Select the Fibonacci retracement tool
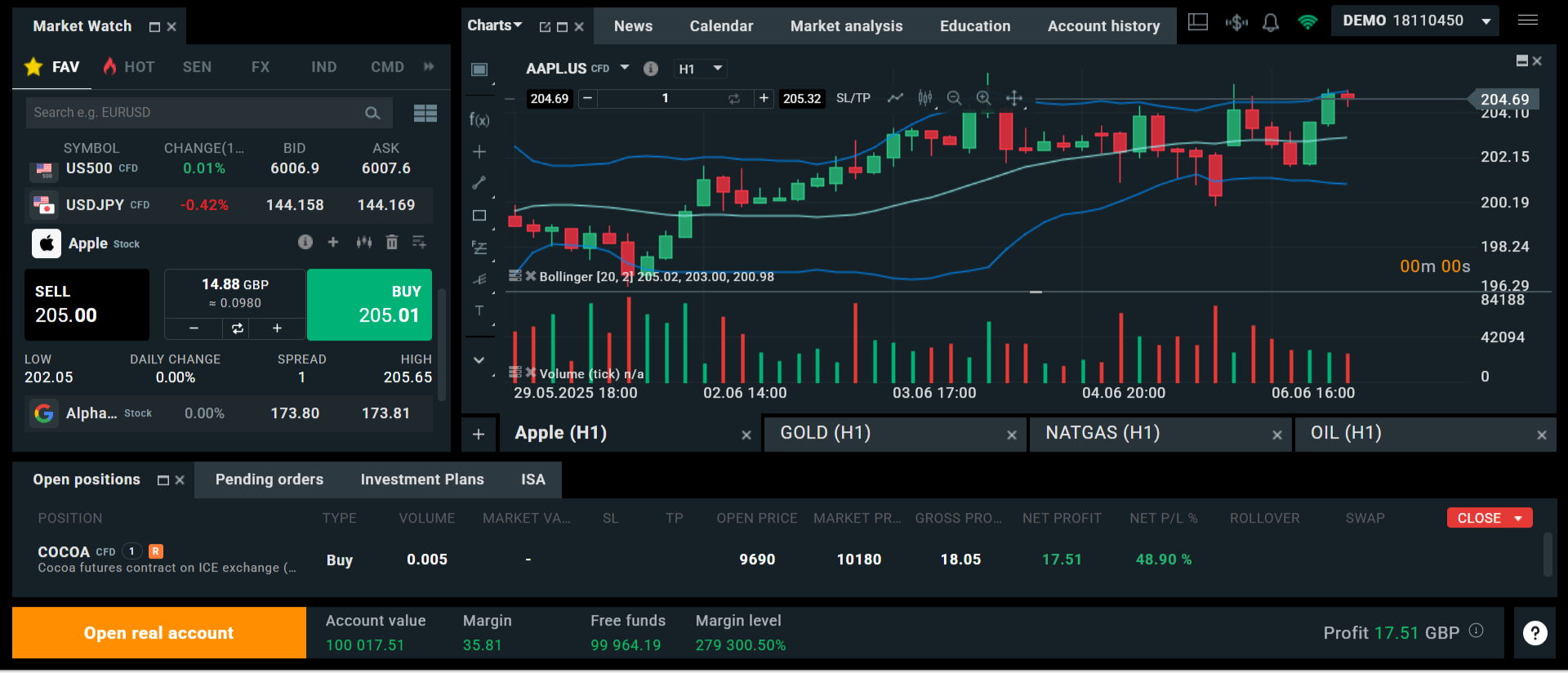This screenshot has width=1568, height=673. (479, 247)
